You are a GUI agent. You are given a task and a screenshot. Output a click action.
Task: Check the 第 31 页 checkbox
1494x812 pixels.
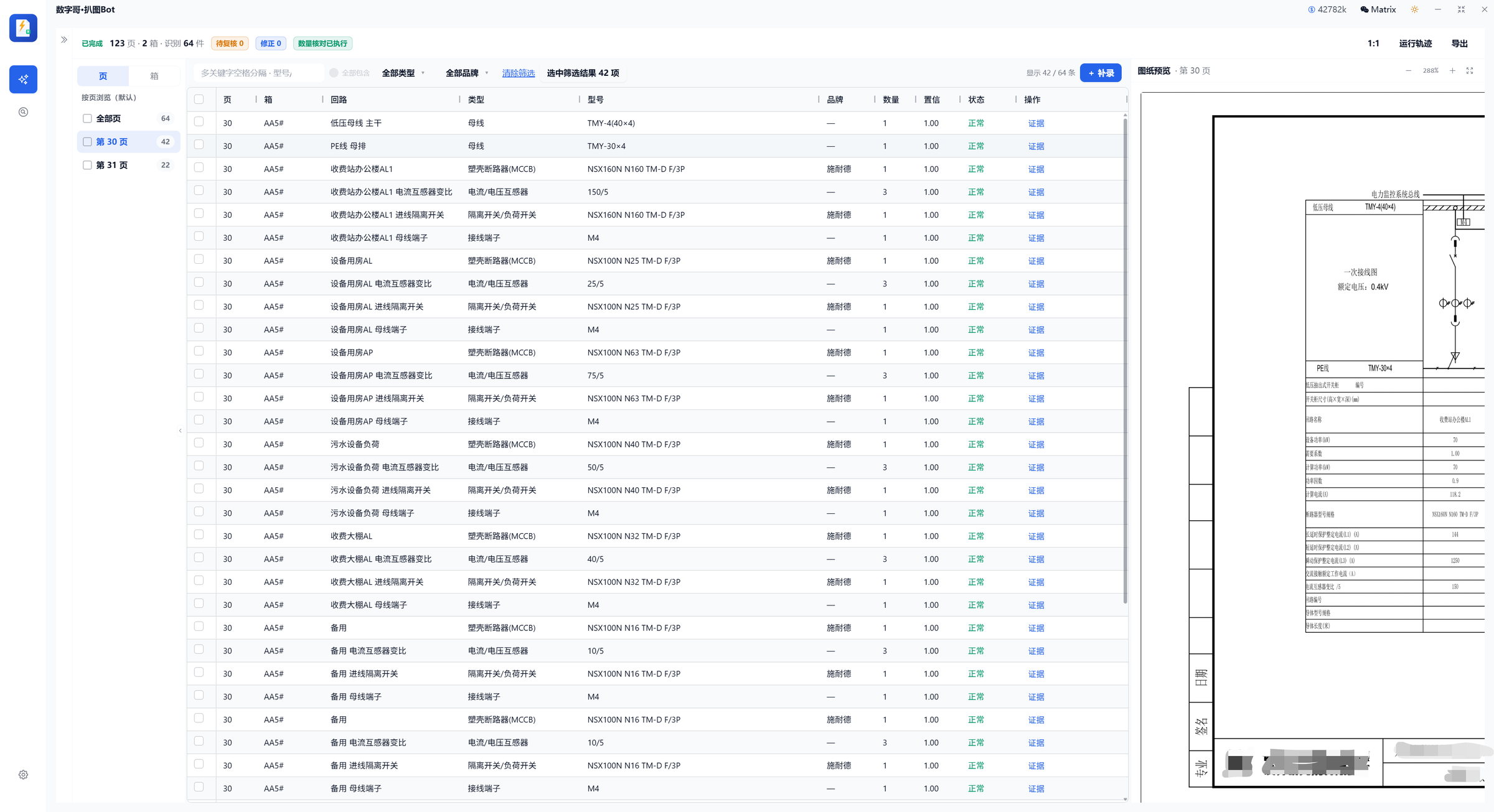87,165
